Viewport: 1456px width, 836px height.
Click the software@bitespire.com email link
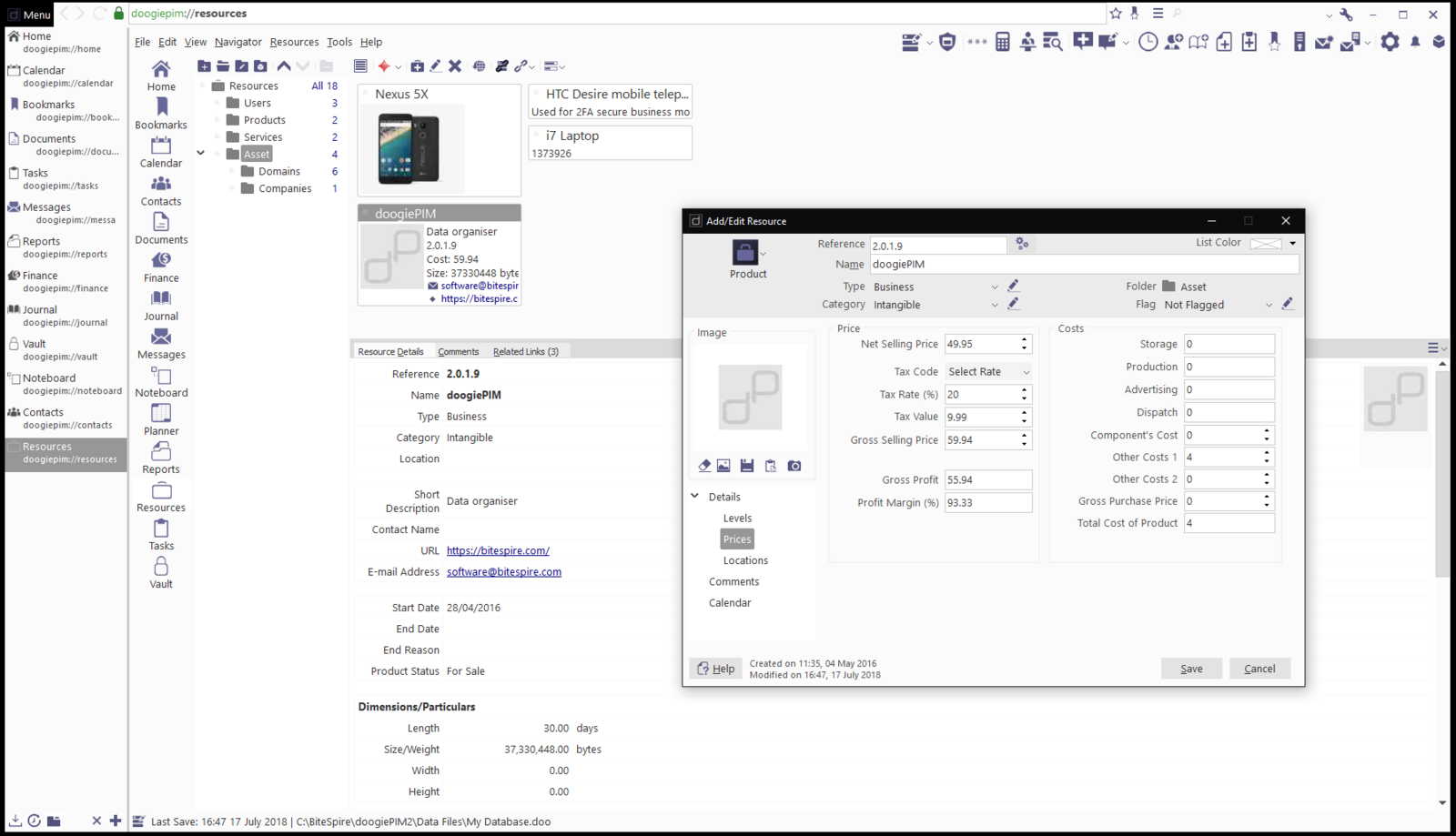(x=504, y=571)
